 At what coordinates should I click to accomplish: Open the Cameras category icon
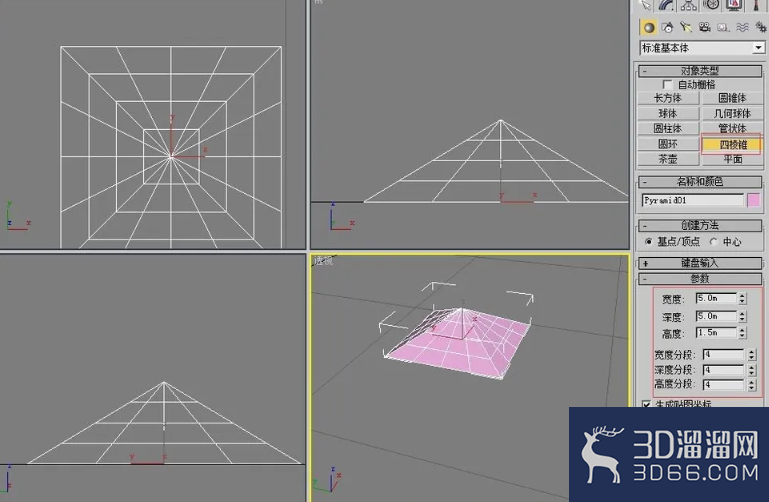pyautogui.click(x=705, y=27)
